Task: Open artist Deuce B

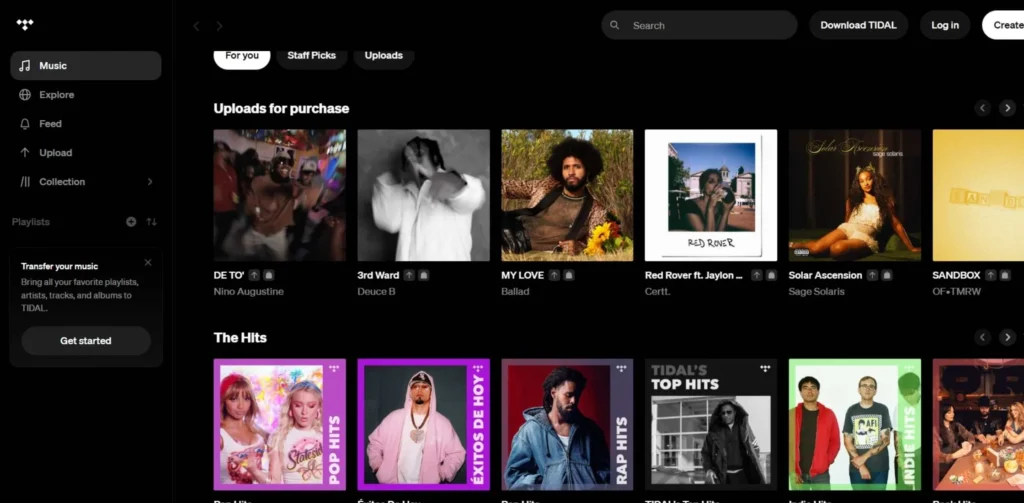Action: pyautogui.click(x=376, y=291)
